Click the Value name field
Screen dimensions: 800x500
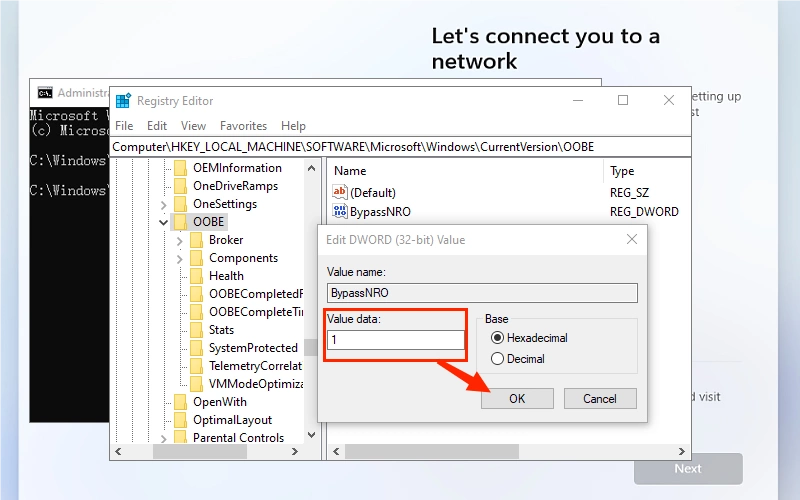(482, 293)
